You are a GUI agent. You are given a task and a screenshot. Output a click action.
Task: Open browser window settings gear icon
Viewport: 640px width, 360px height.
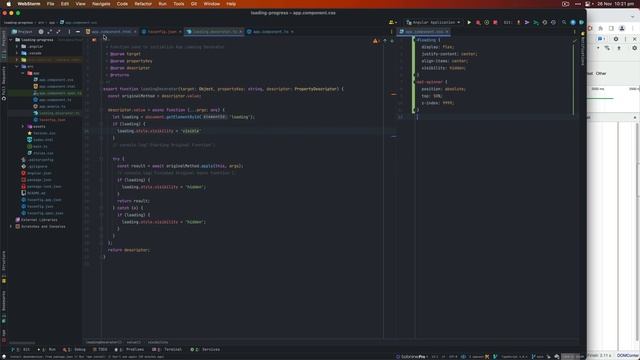(616, 39)
